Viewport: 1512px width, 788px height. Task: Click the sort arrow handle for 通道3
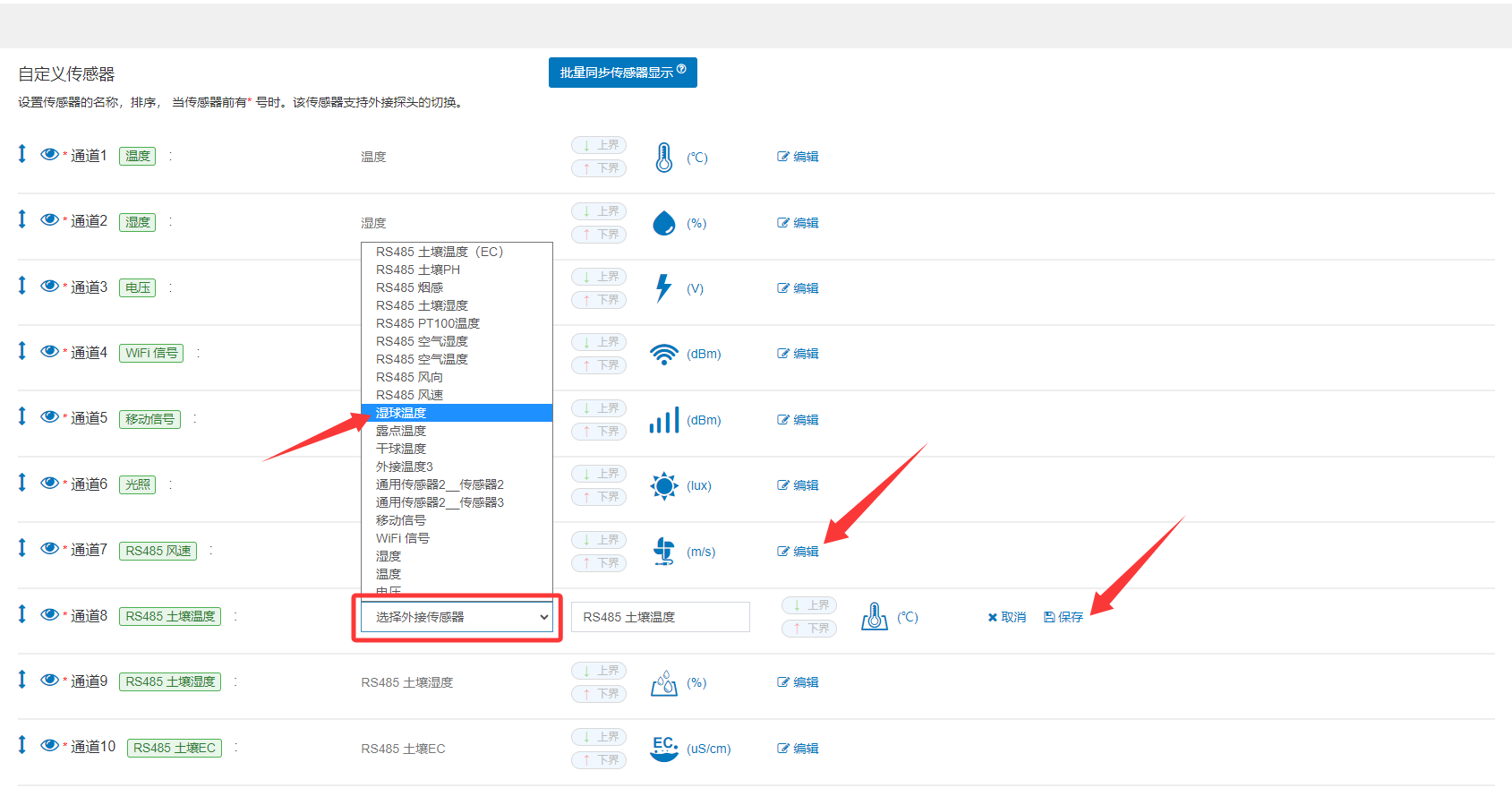click(22, 286)
